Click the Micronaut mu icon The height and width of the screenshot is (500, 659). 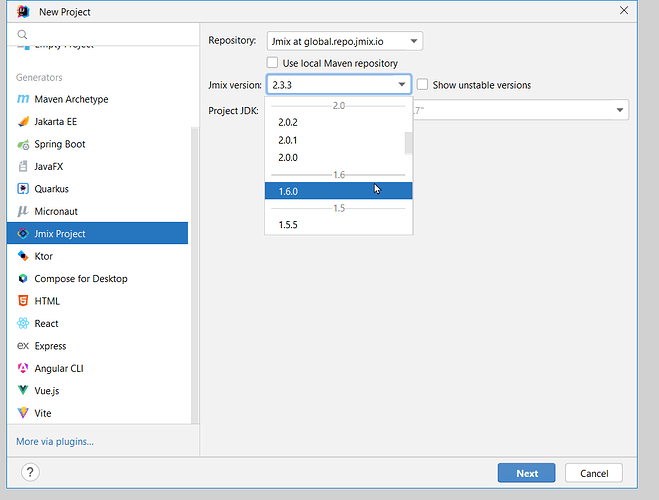click(23, 211)
